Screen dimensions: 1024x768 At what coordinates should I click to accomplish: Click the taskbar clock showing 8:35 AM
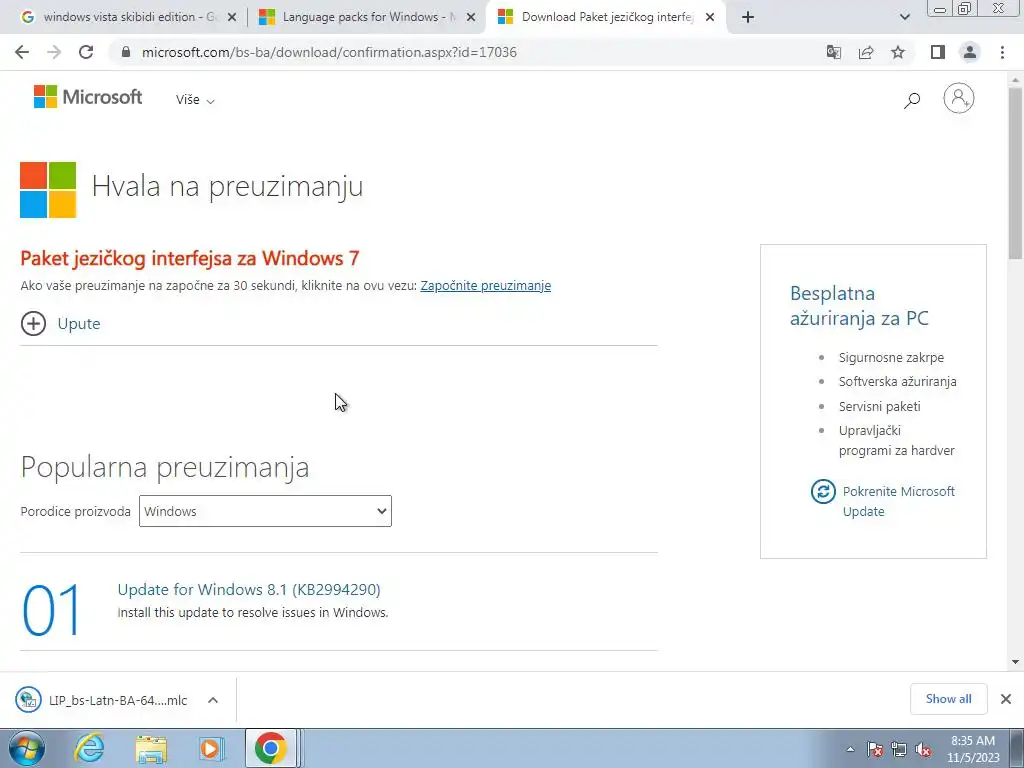click(x=973, y=749)
